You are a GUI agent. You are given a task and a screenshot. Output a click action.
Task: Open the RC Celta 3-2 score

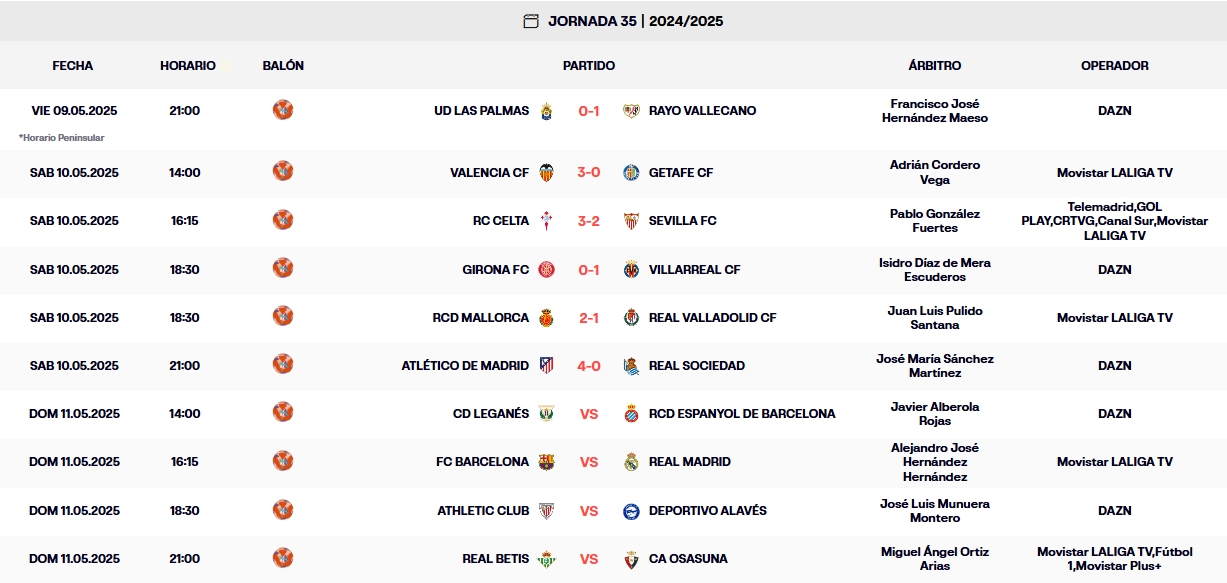point(589,221)
